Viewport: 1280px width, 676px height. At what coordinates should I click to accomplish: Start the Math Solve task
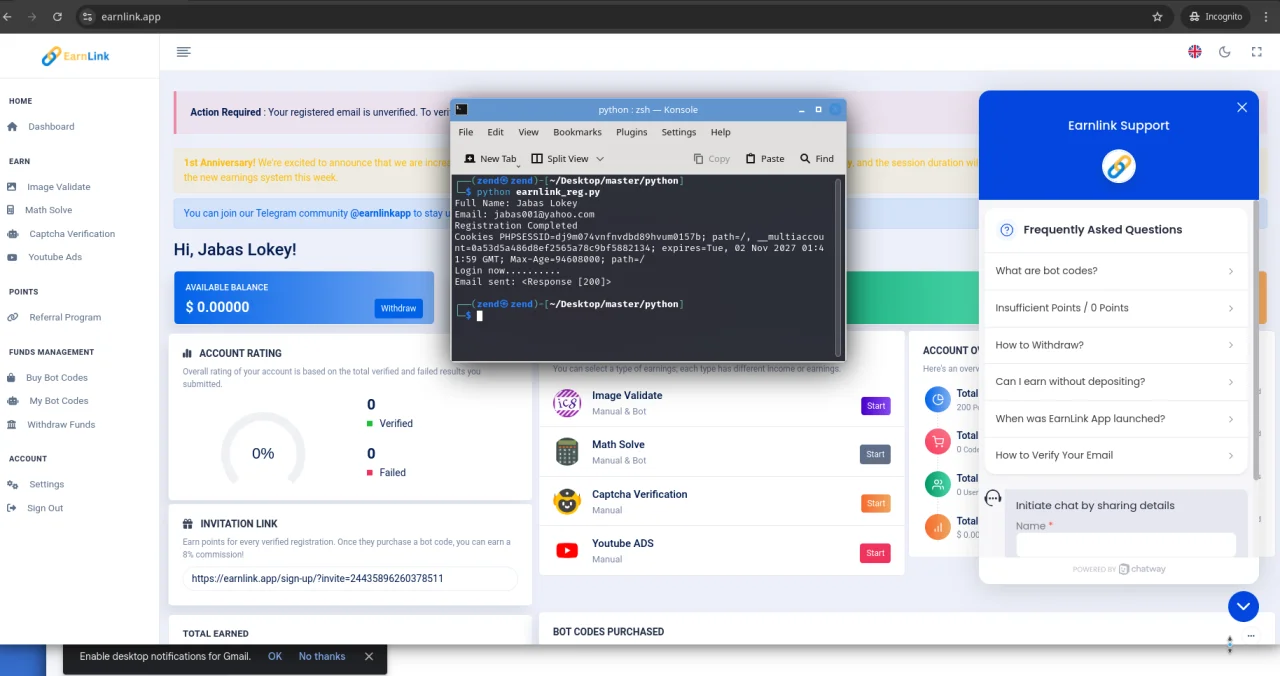pyautogui.click(x=875, y=454)
